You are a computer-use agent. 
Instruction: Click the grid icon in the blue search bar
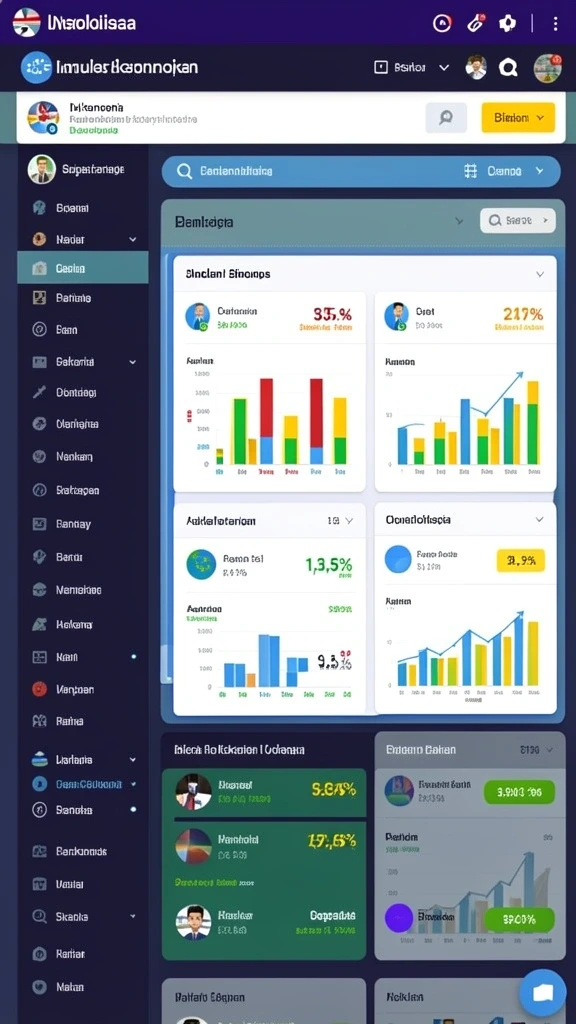470,171
